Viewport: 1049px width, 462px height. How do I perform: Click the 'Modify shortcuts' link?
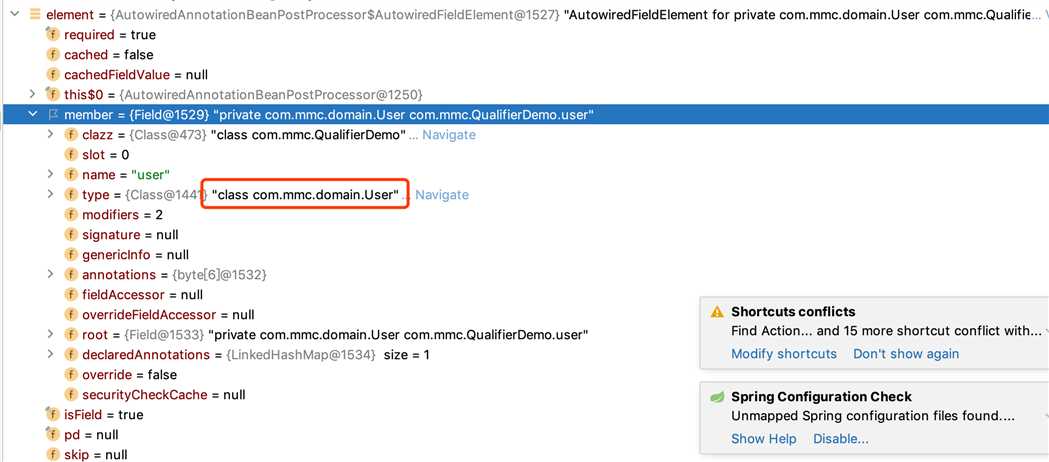[x=784, y=354]
